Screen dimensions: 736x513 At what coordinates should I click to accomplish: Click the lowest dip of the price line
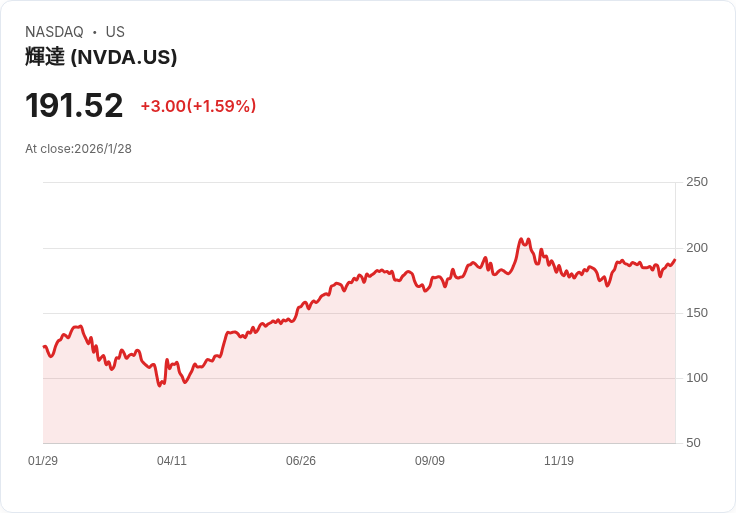click(160, 385)
